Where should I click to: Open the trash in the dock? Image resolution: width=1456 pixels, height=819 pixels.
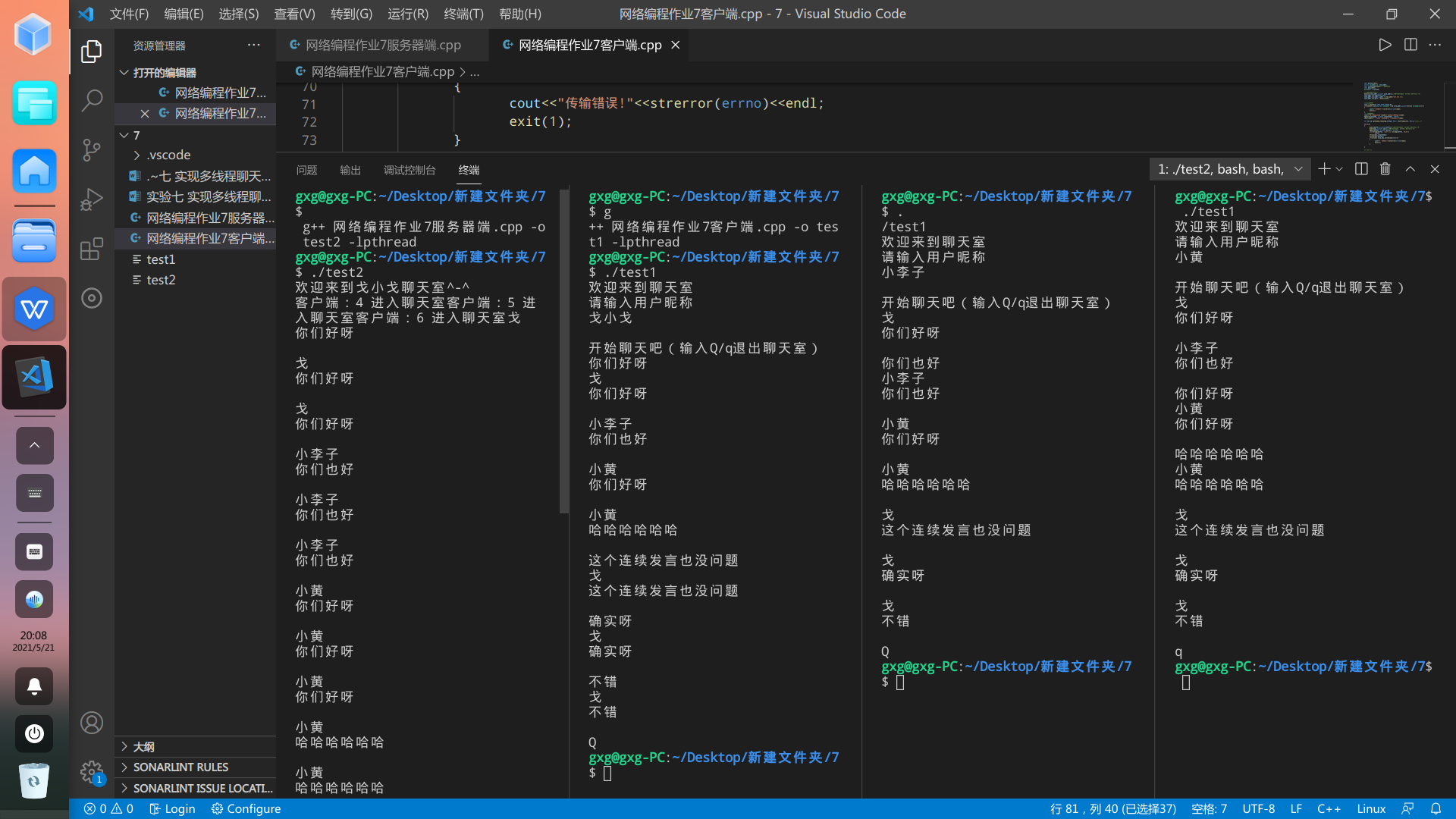coord(34,780)
